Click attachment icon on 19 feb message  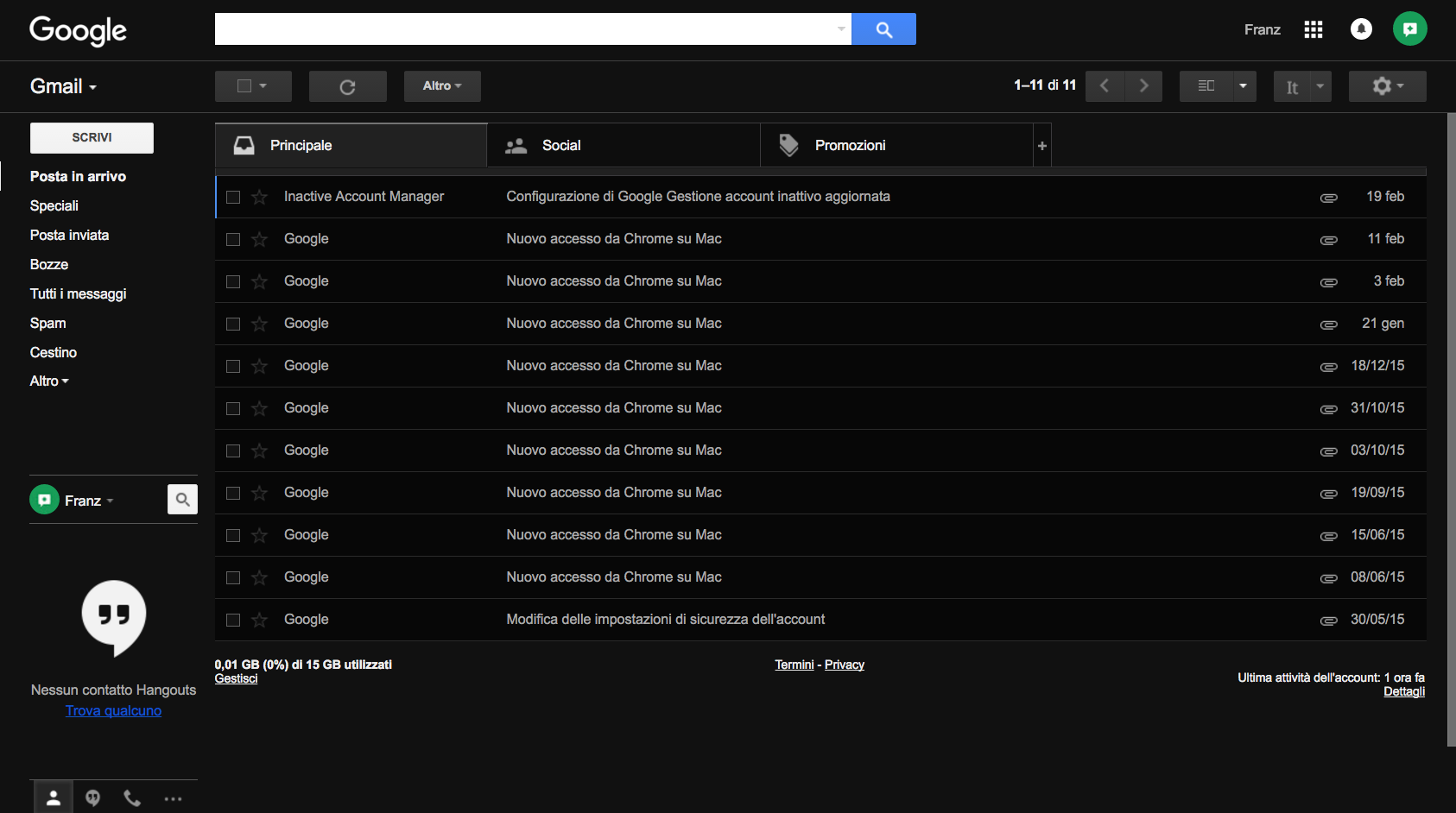pos(1328,198)
